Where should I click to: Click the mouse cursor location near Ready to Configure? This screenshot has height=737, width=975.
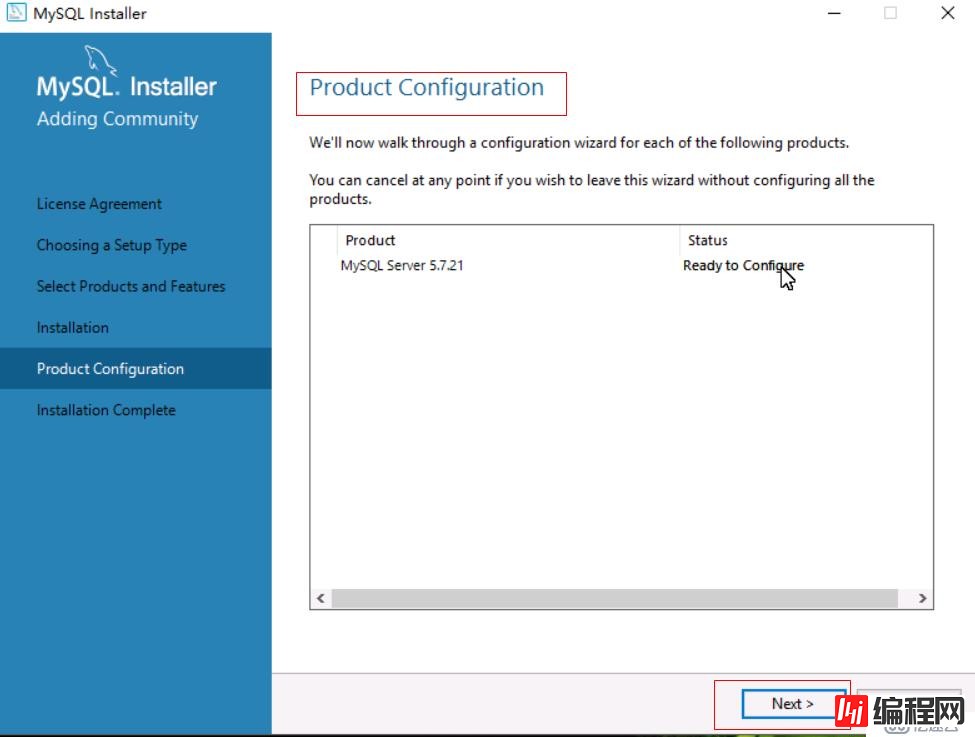[786, 278]
